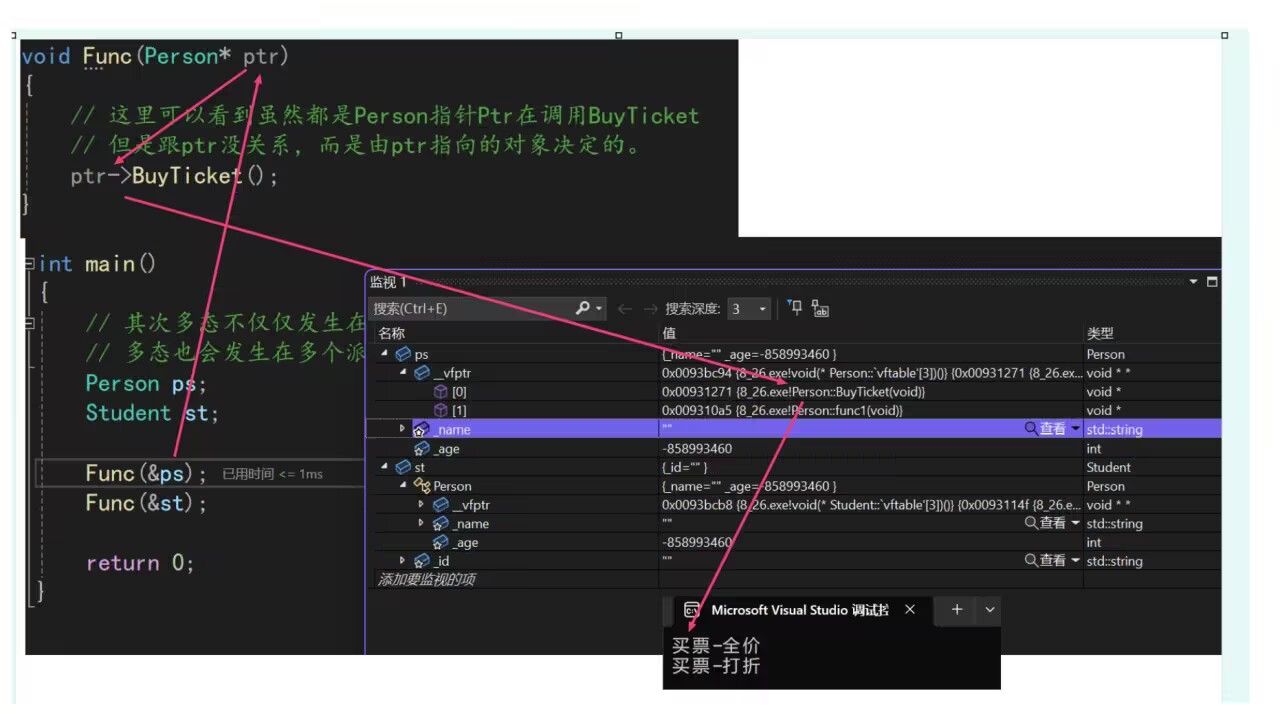This screenshot has height=714, width=1280.
Task: Click the 'ab' text icon in the watch toolbar
Action: point(820,309)
